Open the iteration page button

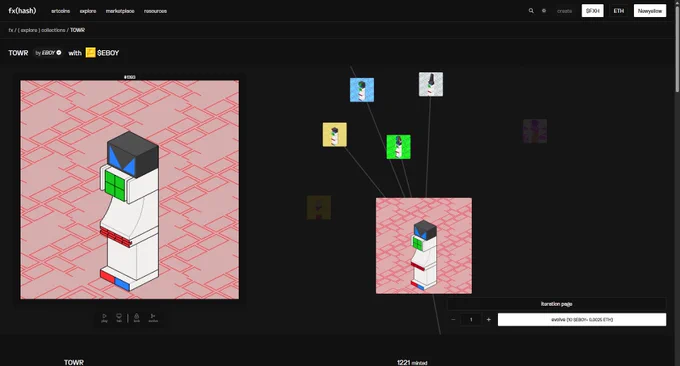pyautogui.click(x=556, y=304)
